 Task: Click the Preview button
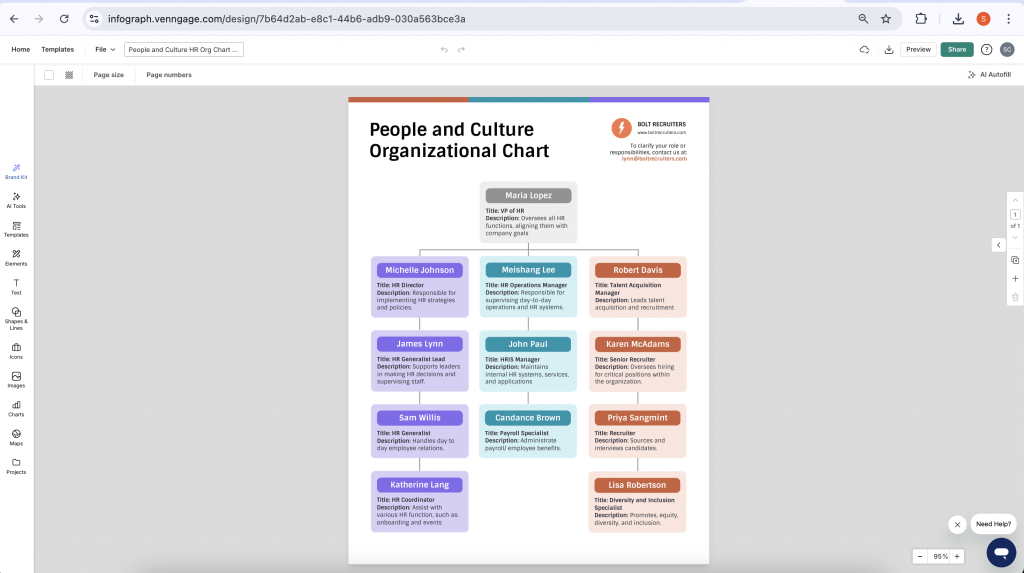tap(918, 49)
